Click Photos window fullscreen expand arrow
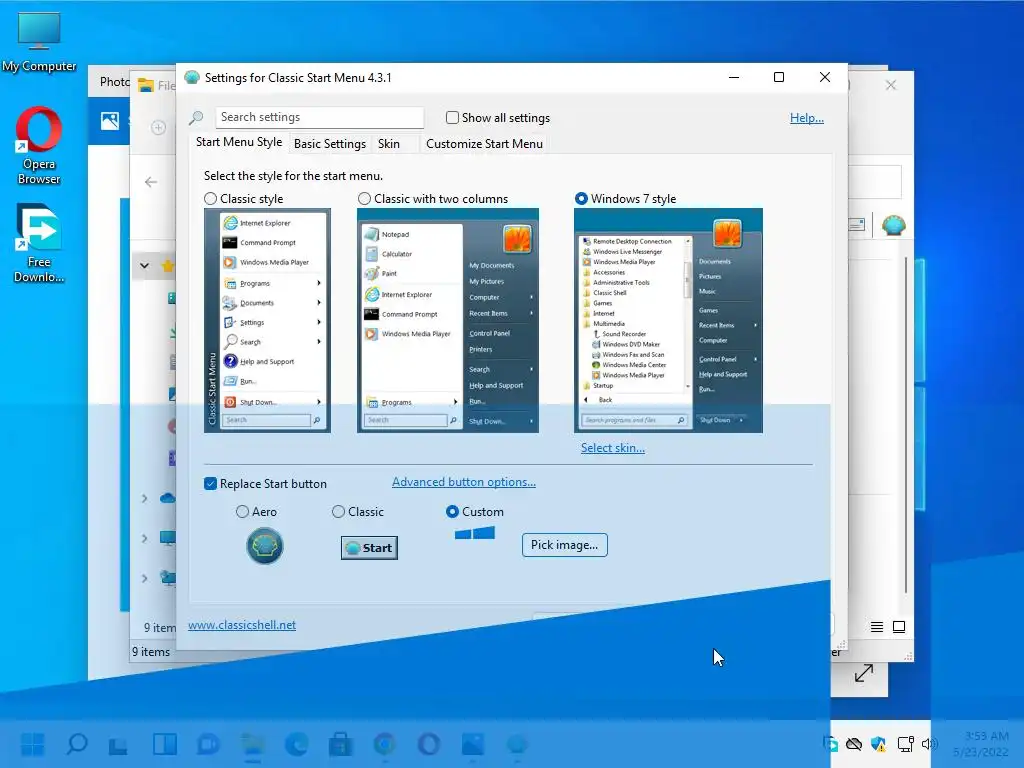 (x=863, y=673)
